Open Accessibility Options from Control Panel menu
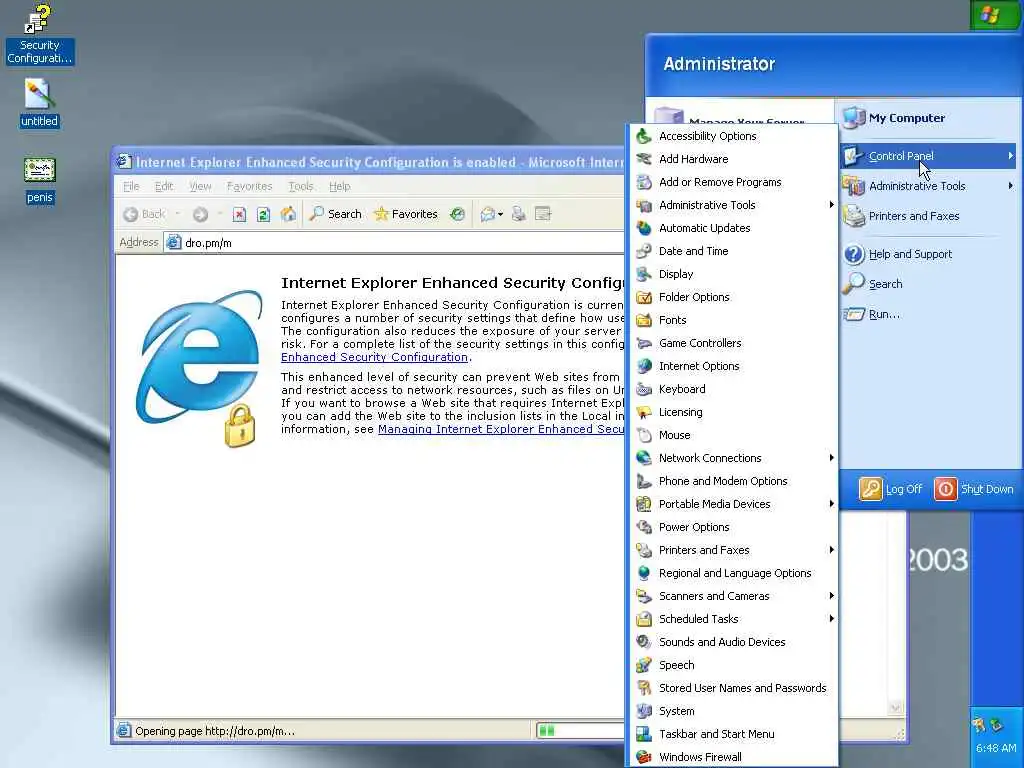This screenshot has height=768, width=1024. click(732, 136)
